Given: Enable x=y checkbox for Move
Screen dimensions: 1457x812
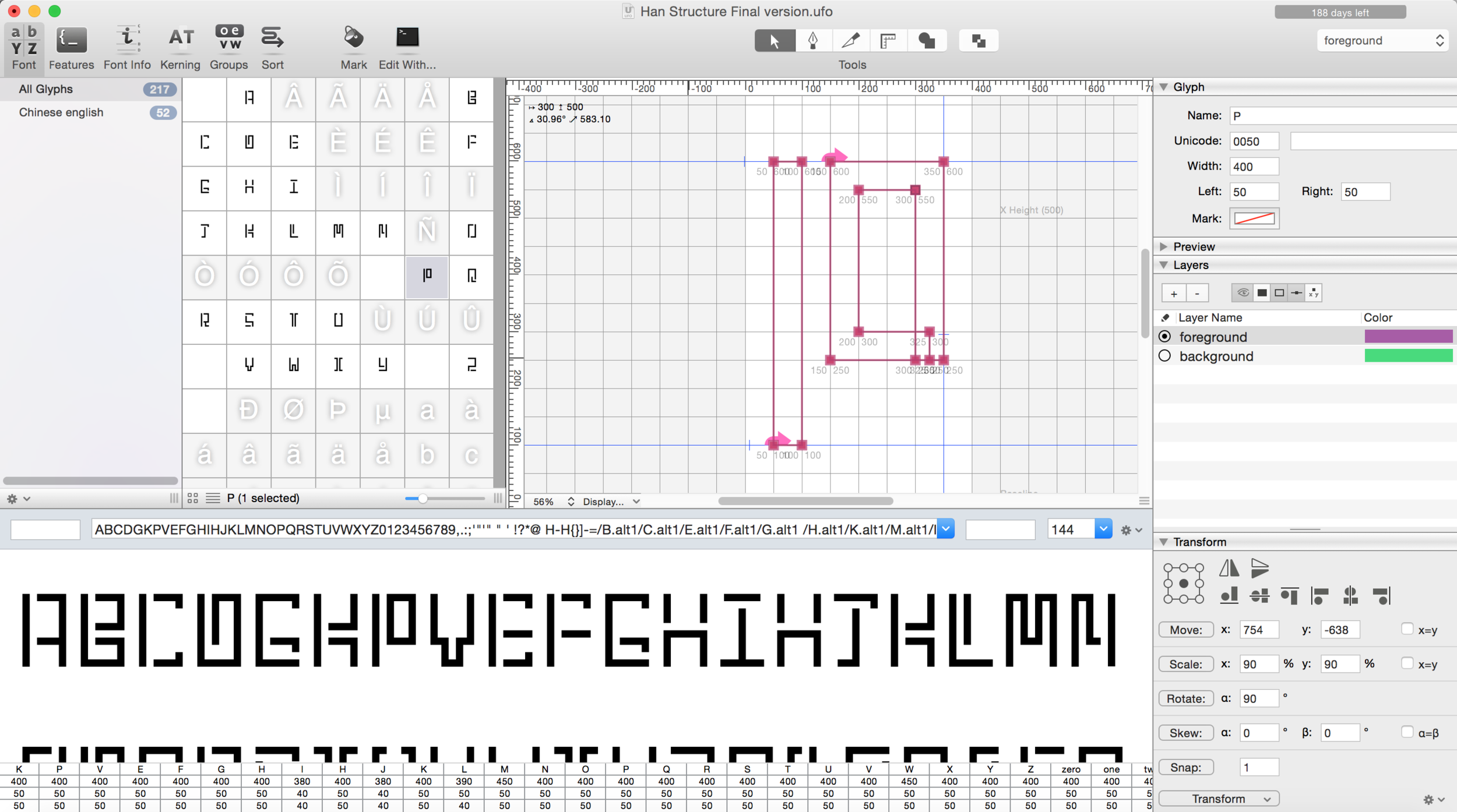Looking at the screenshot, I should pyautogui.click(x=1407, y=629).
